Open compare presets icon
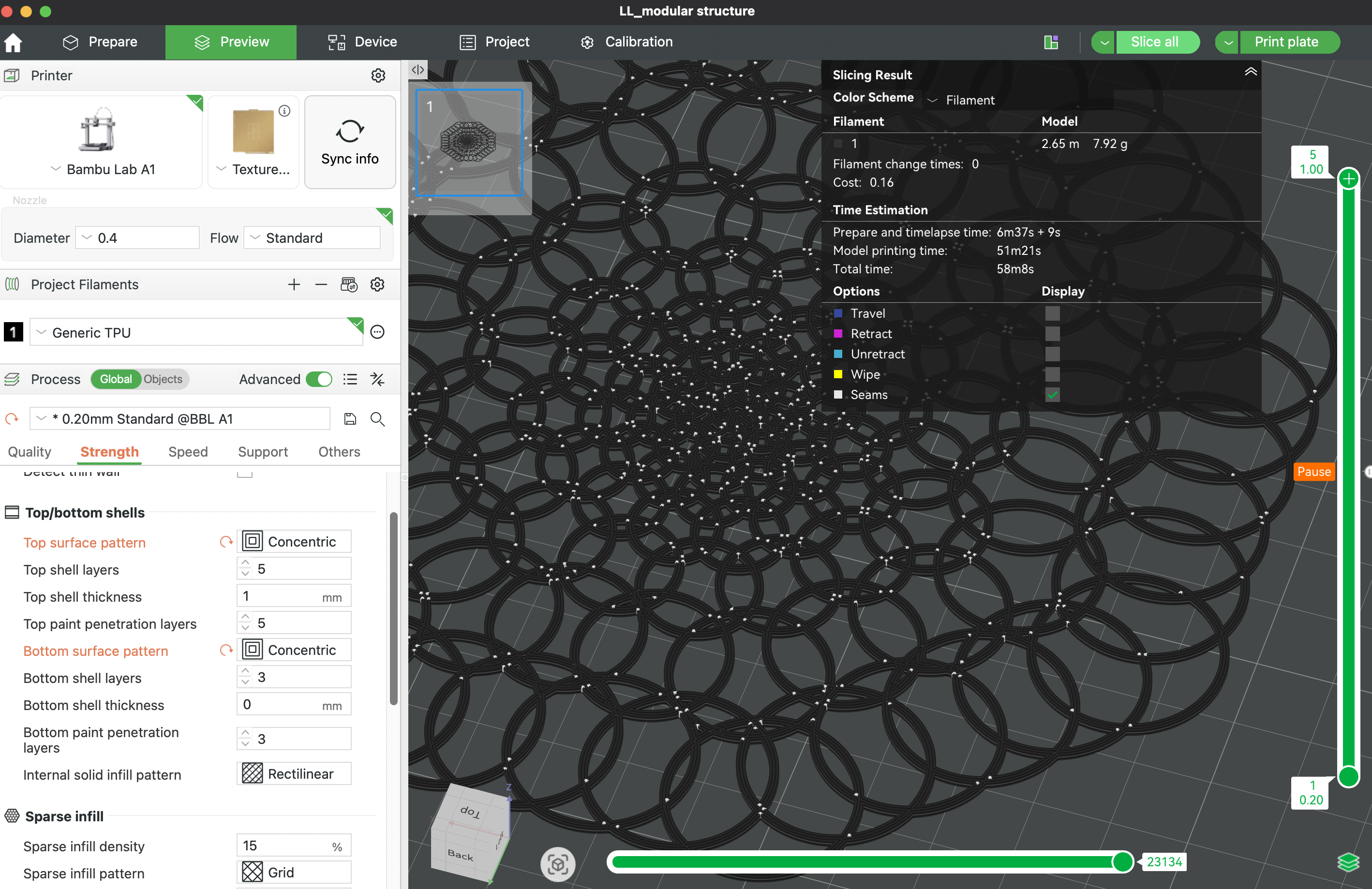Screen dimensions: 1372x889 [x=377, y=379]
